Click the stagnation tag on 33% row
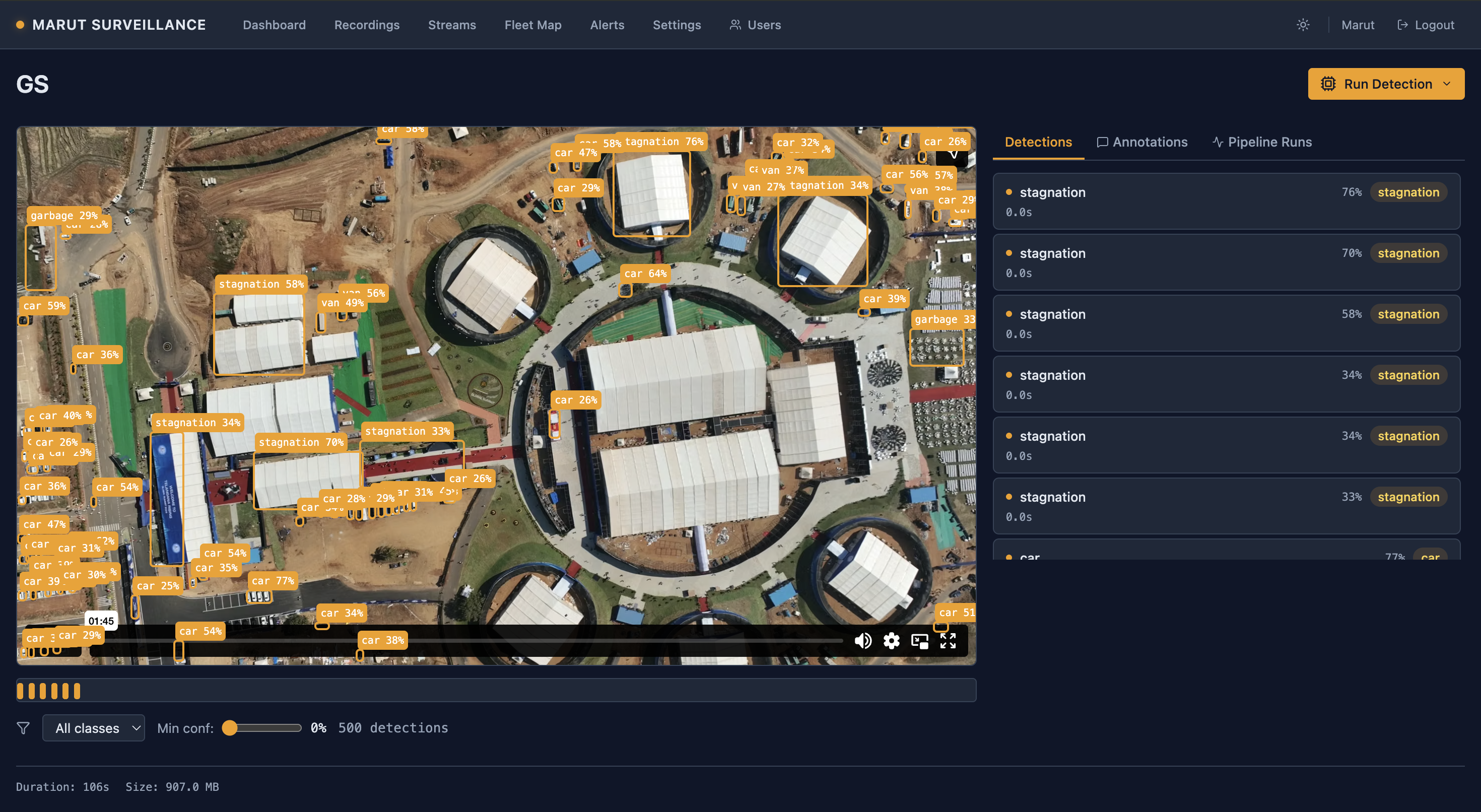The height and width of the screenshot is (812, 1481). click(x=1408, y=497)
